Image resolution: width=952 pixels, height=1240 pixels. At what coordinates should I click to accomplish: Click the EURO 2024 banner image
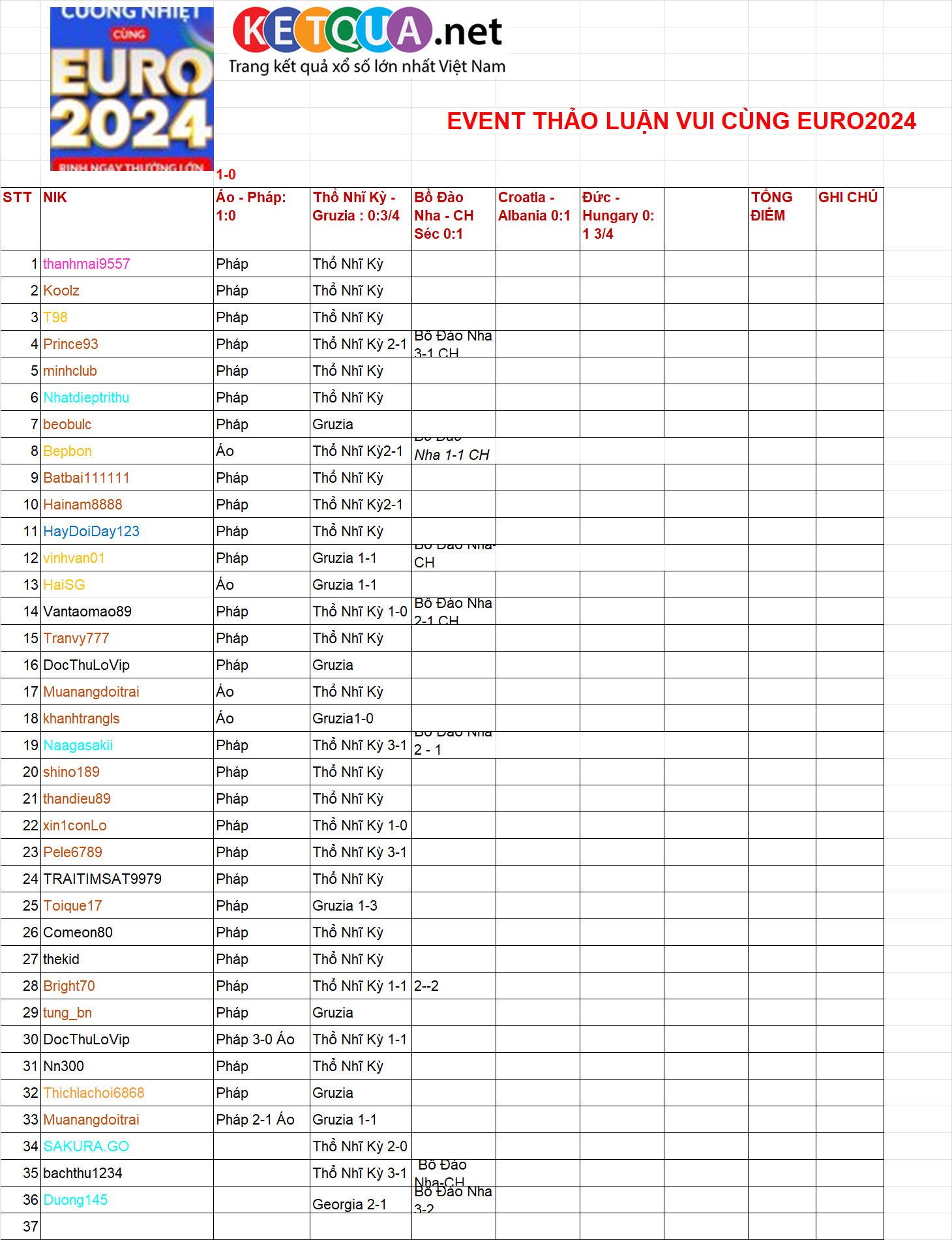click(x=132, y=89)
